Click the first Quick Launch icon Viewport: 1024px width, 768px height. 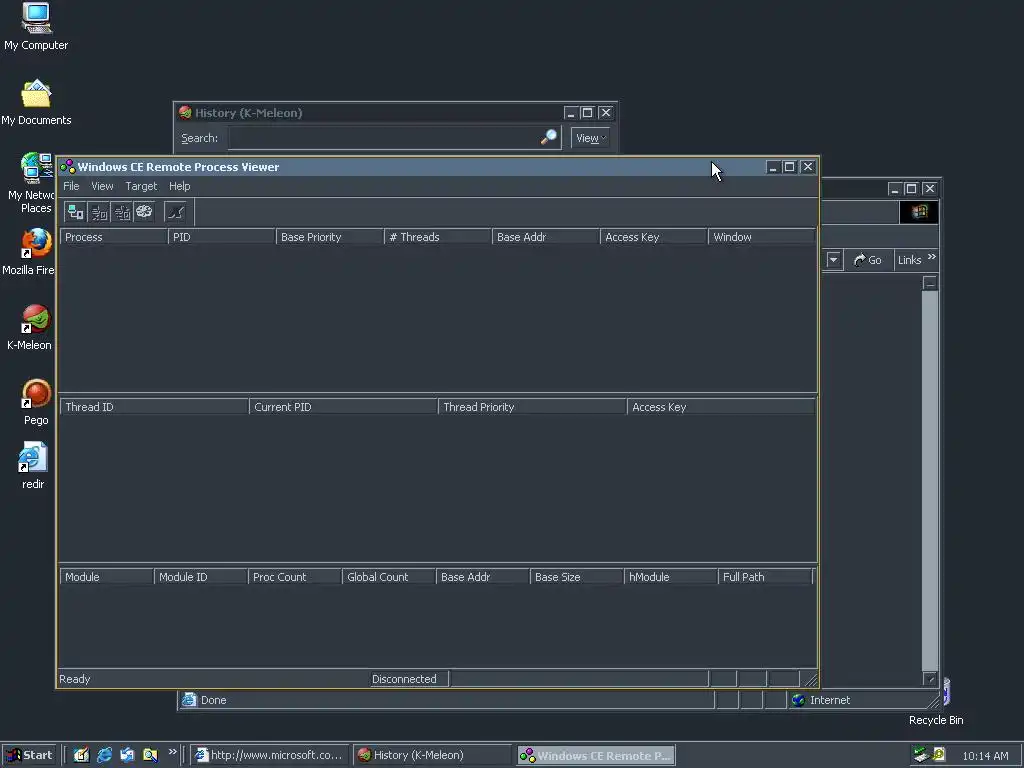coord(81,755)
